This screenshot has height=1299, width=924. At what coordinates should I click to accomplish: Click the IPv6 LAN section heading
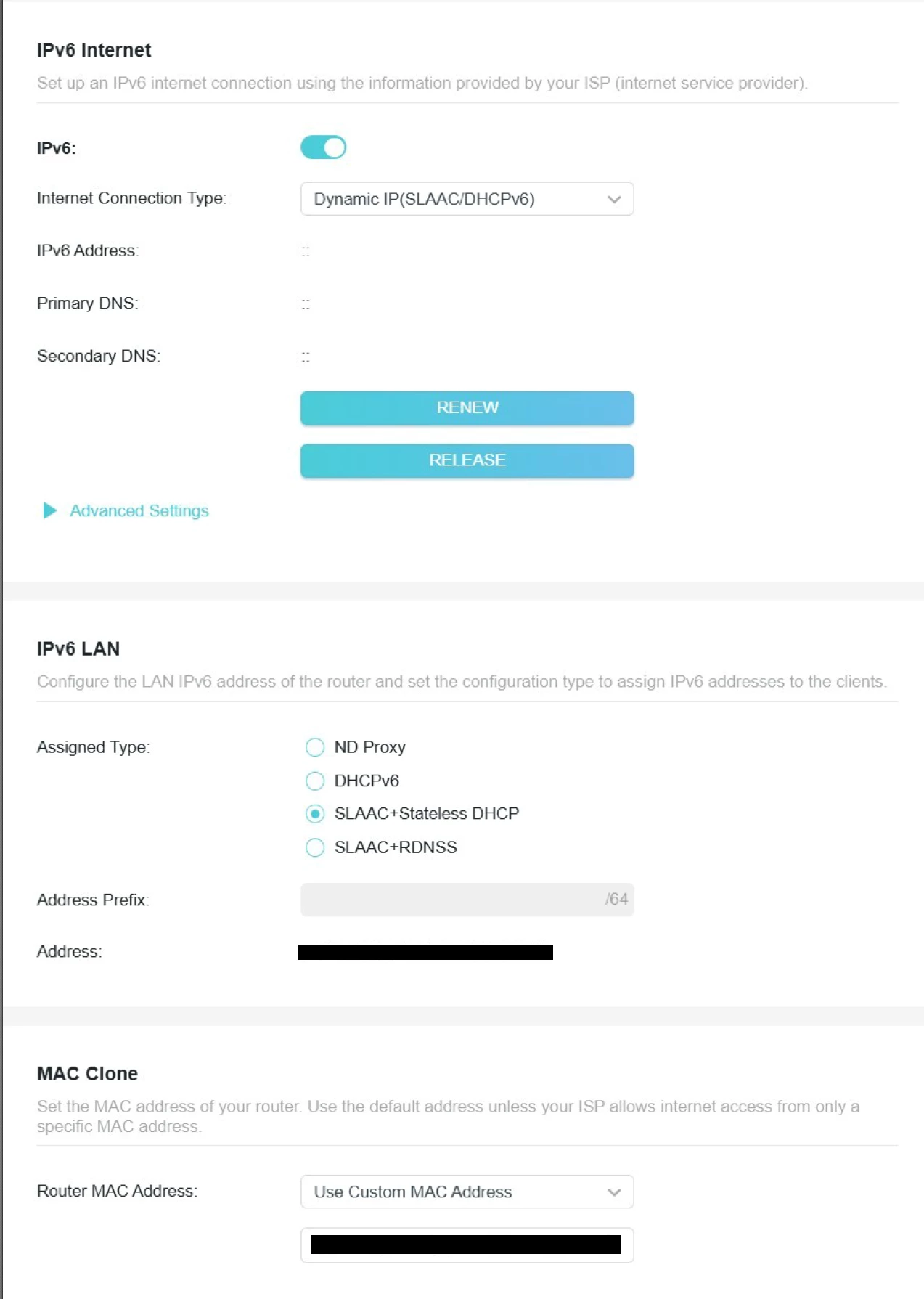pyautogui.click(x=78, y=648)
